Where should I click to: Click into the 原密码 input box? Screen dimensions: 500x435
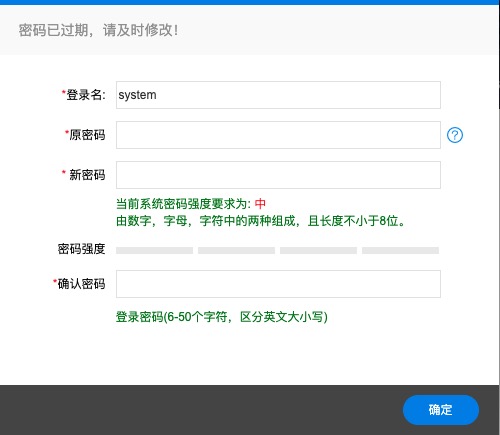[x=278, y=135]
